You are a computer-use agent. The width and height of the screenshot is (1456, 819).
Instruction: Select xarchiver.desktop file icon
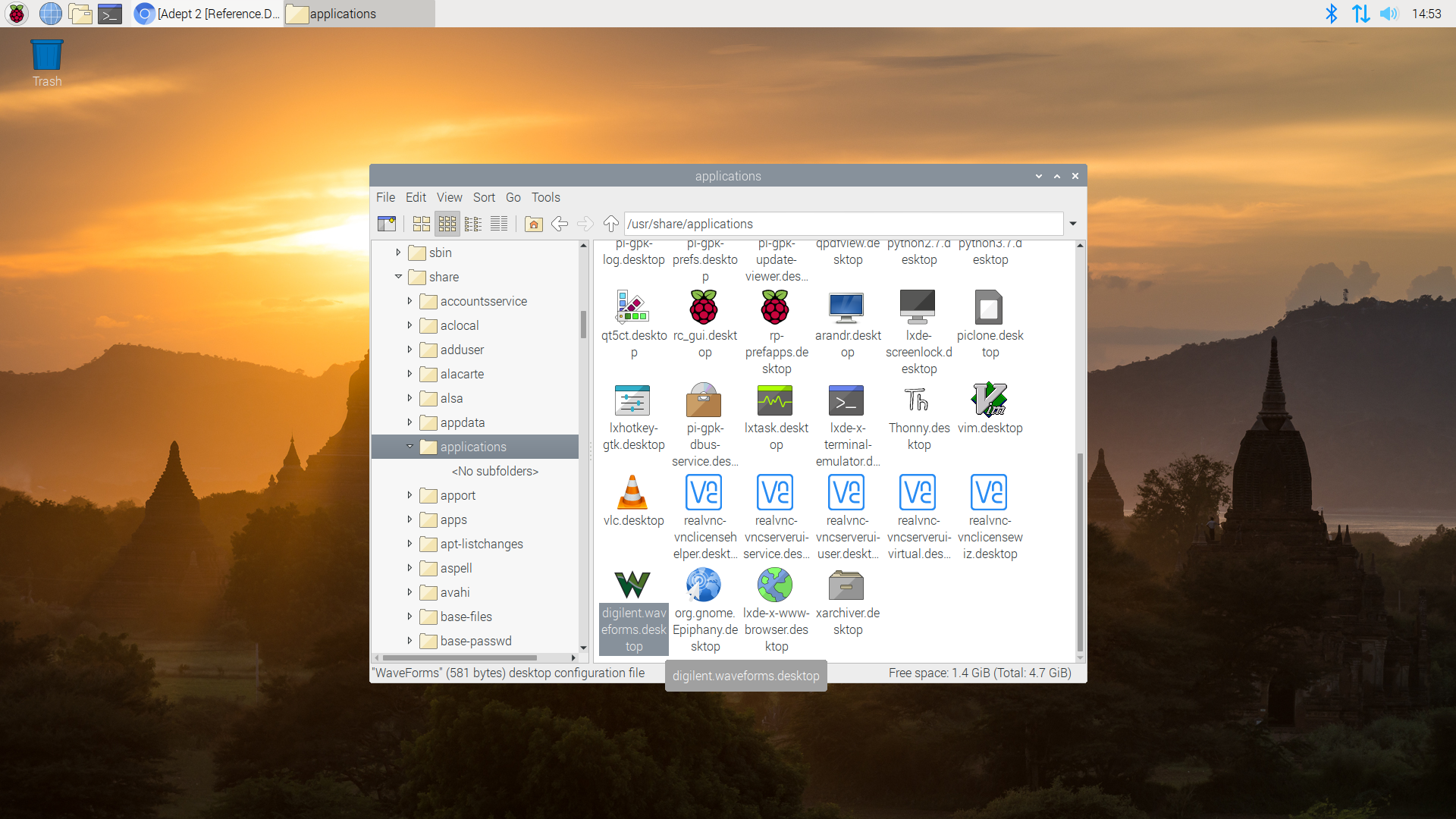[846, 585]
